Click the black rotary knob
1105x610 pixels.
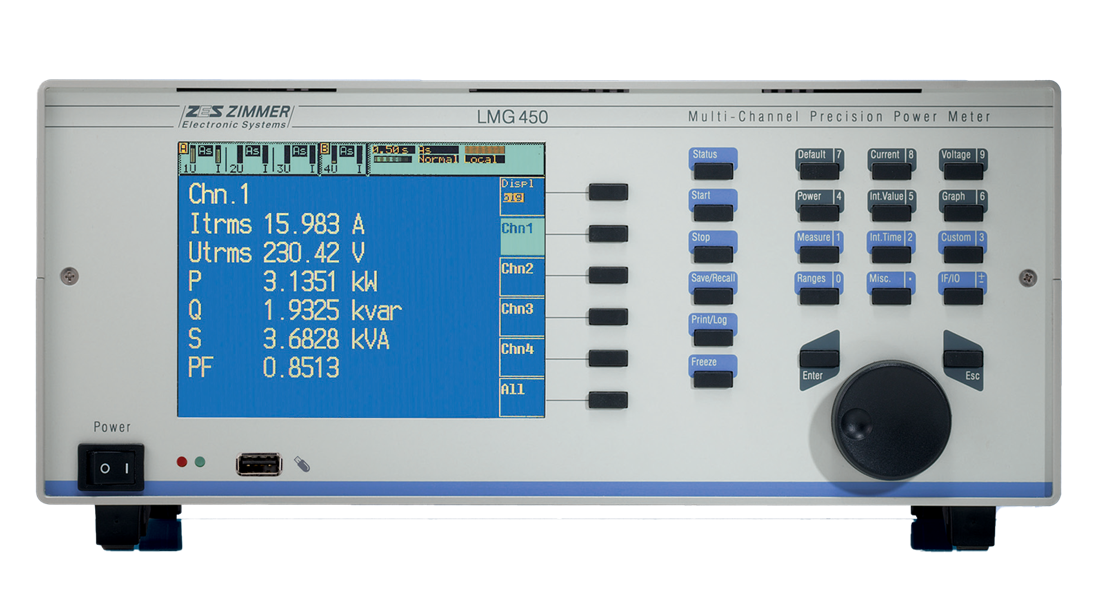click(x=891, y=421)
